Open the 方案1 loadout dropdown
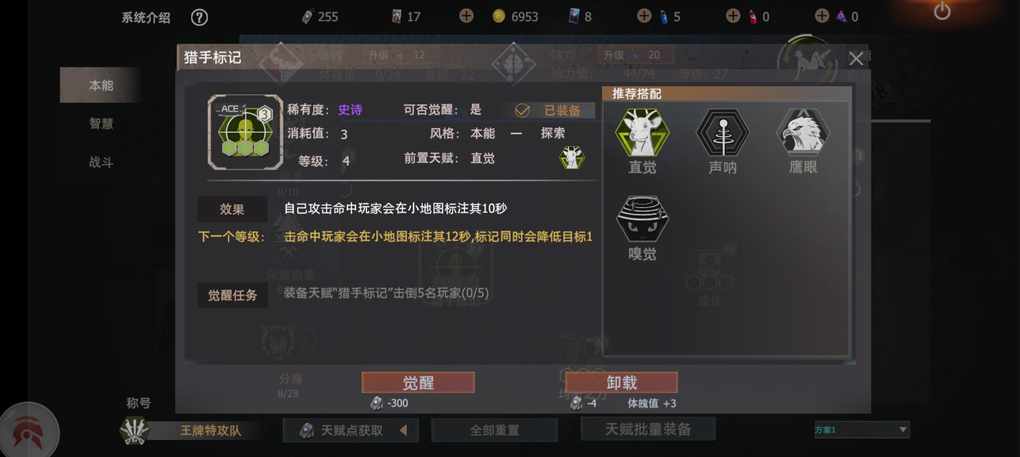 click(x=862, y=429)
